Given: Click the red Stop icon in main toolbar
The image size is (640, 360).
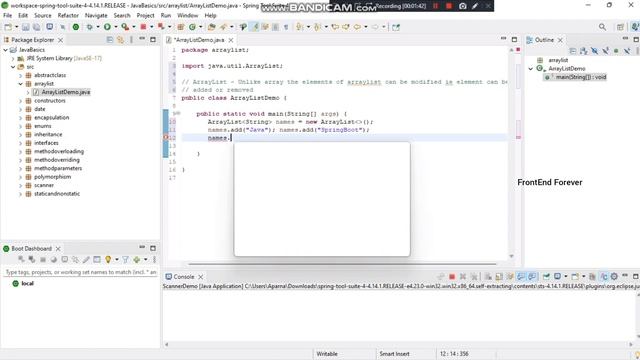Looking at the screenshot, I should tap(143, 27).
